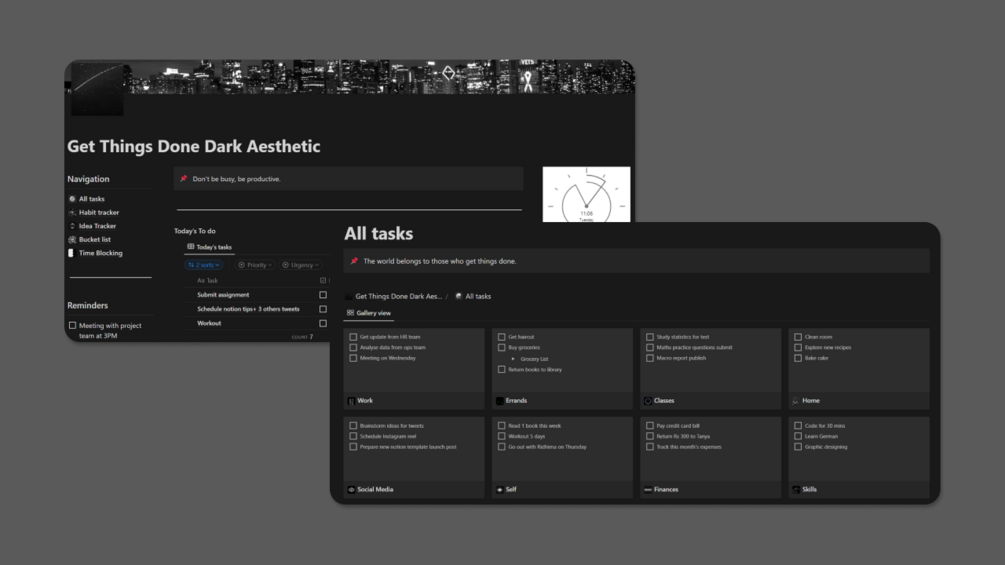1005x565 pixels.
Task: Open the 2 sorts dropdown
Action: tap(203, 265)
